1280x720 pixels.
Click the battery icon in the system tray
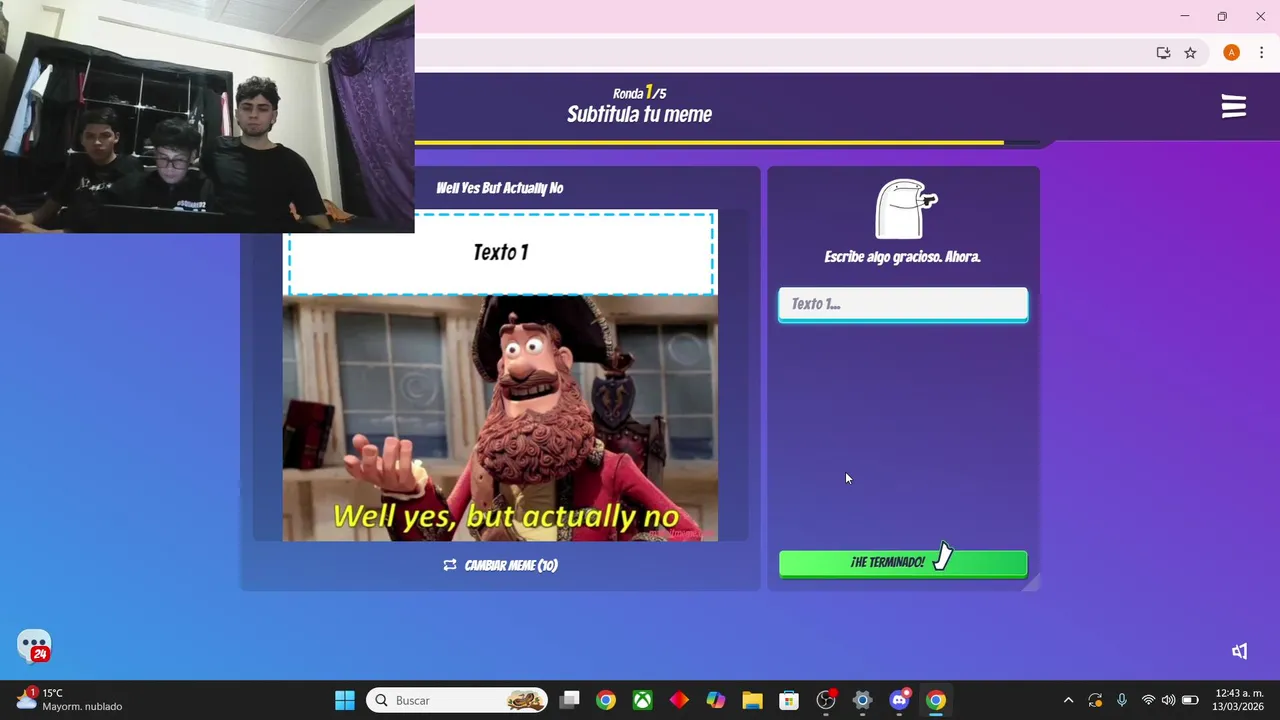1190,700
